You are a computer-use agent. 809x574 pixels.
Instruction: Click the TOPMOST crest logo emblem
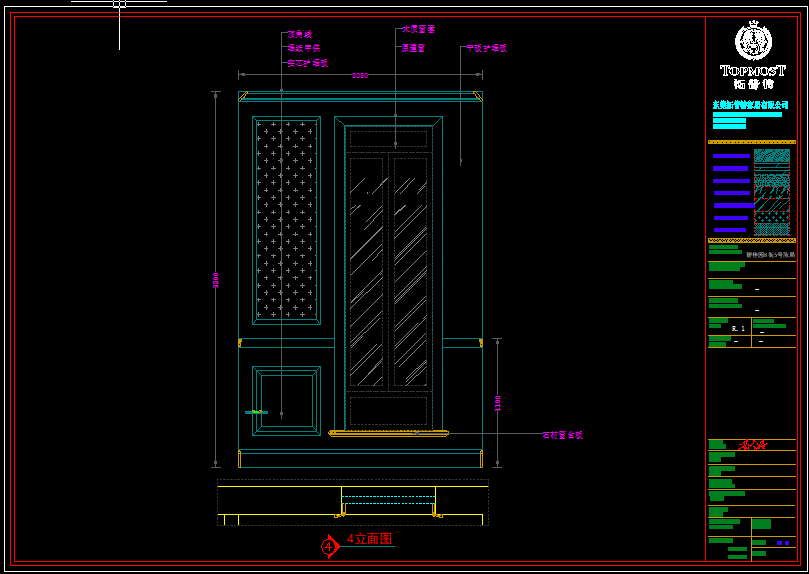tap(753, 41)
